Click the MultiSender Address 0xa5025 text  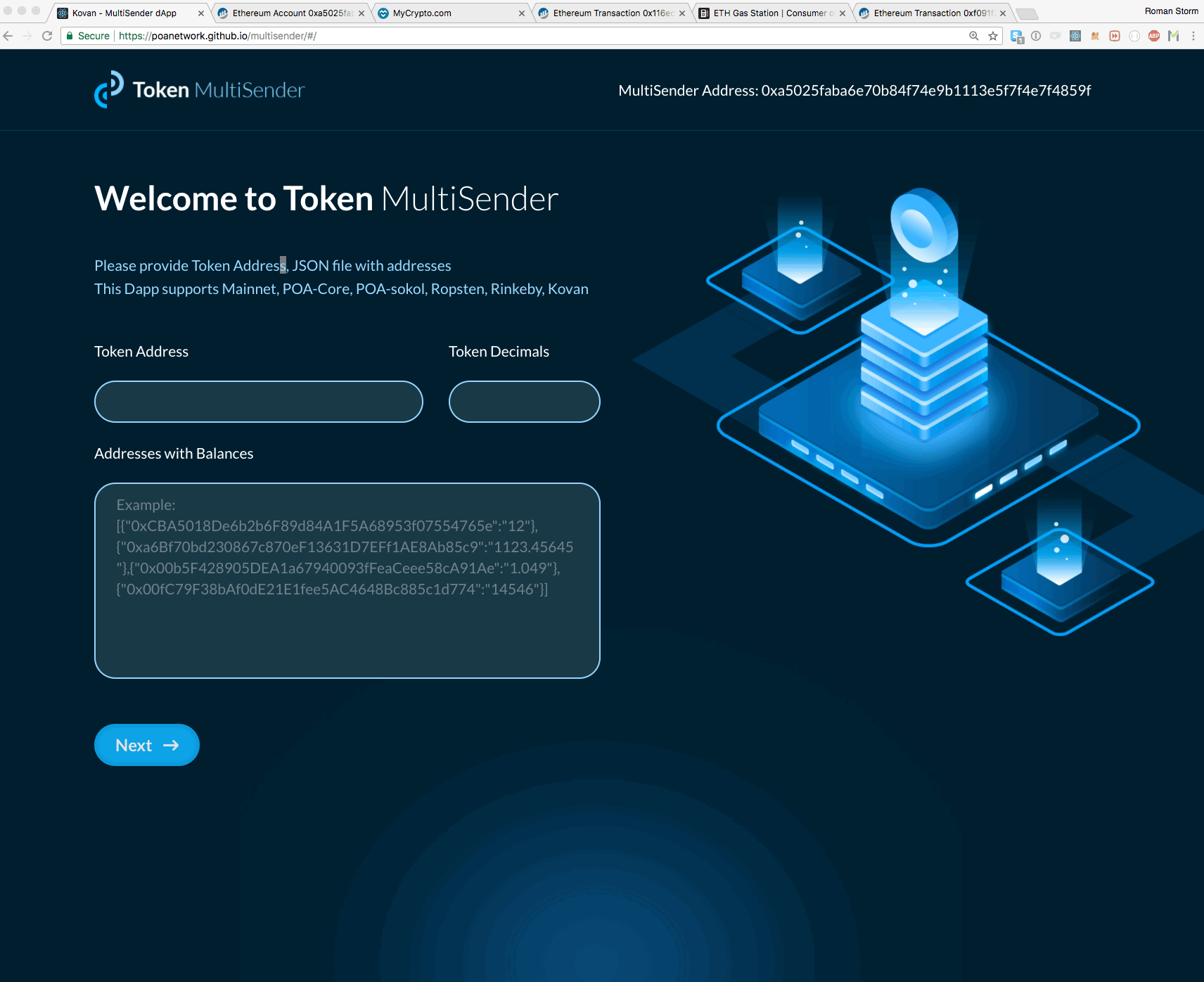click(x=854, y=91)
